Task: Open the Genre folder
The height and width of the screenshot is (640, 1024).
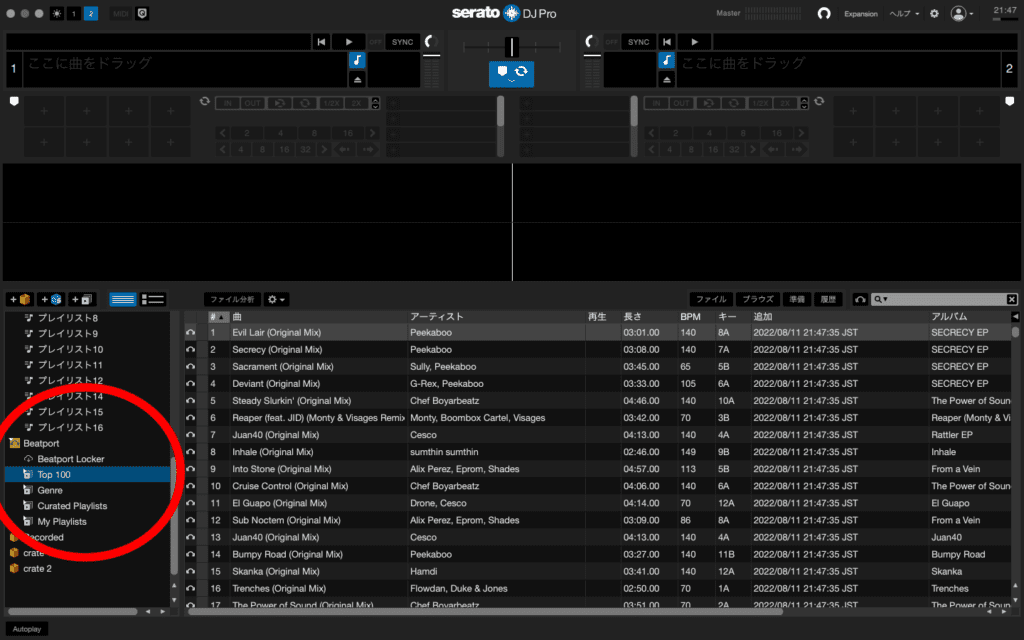Action: pyautogui.click(x=50, y=490)
